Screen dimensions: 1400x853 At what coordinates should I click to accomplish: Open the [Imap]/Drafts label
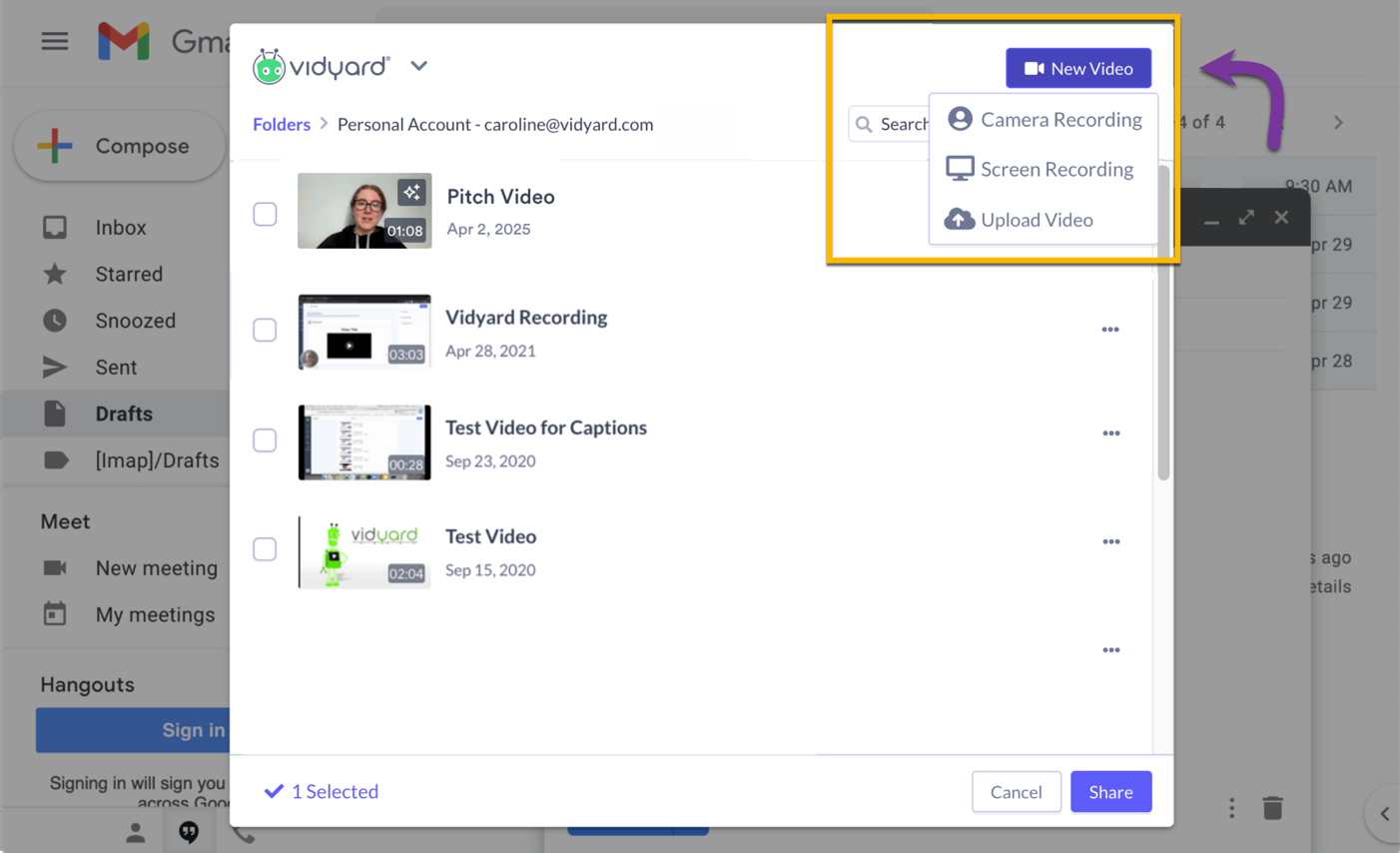click(x=157, y=460)
